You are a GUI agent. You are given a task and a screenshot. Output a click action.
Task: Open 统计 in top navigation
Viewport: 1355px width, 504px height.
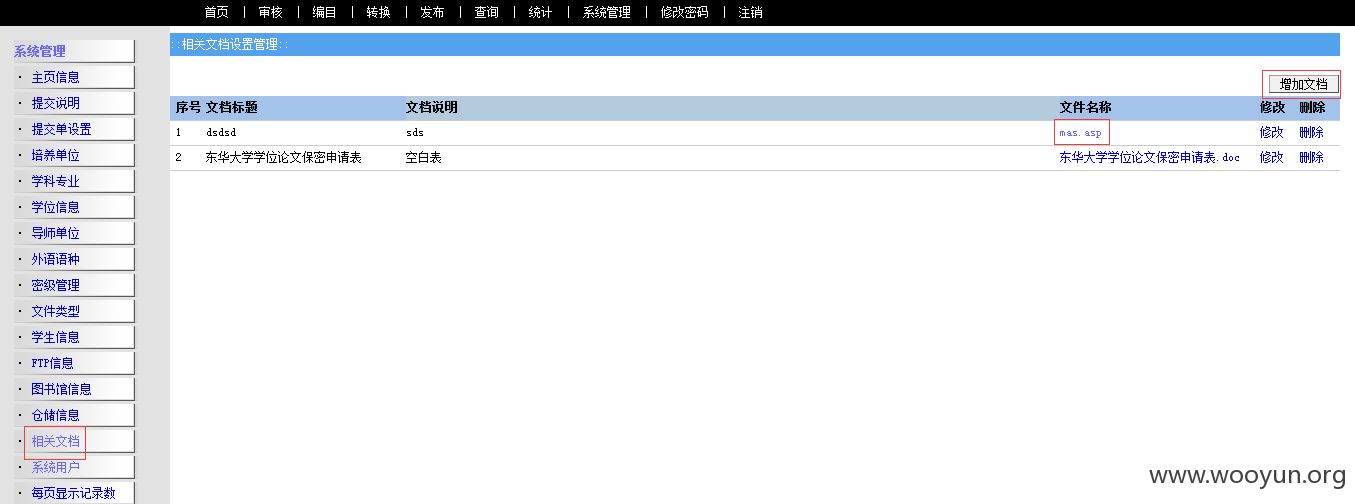[x=540, y=12]
